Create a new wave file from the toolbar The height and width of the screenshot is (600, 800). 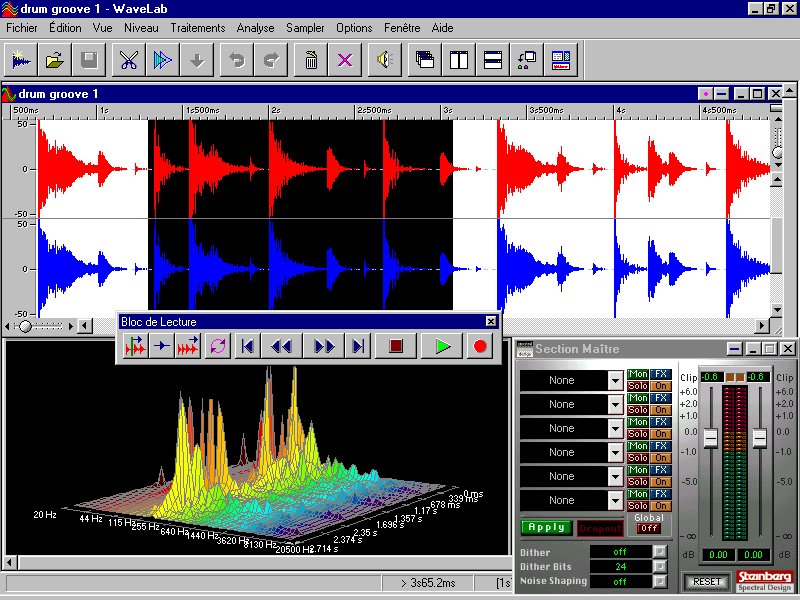point(21,60)
